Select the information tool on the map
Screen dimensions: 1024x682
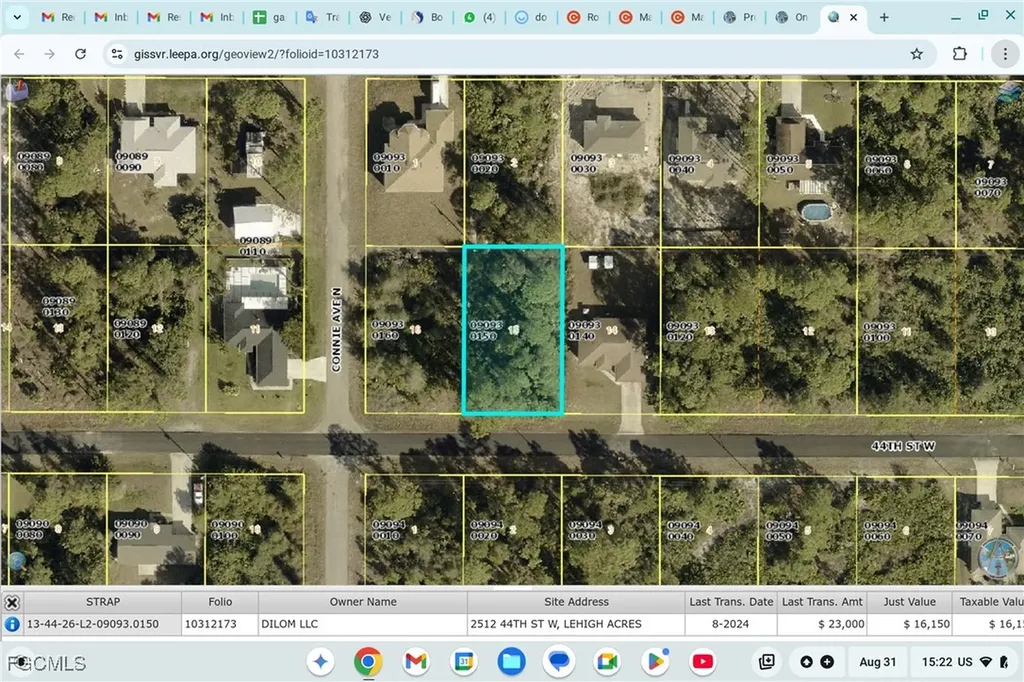[10, 623]
